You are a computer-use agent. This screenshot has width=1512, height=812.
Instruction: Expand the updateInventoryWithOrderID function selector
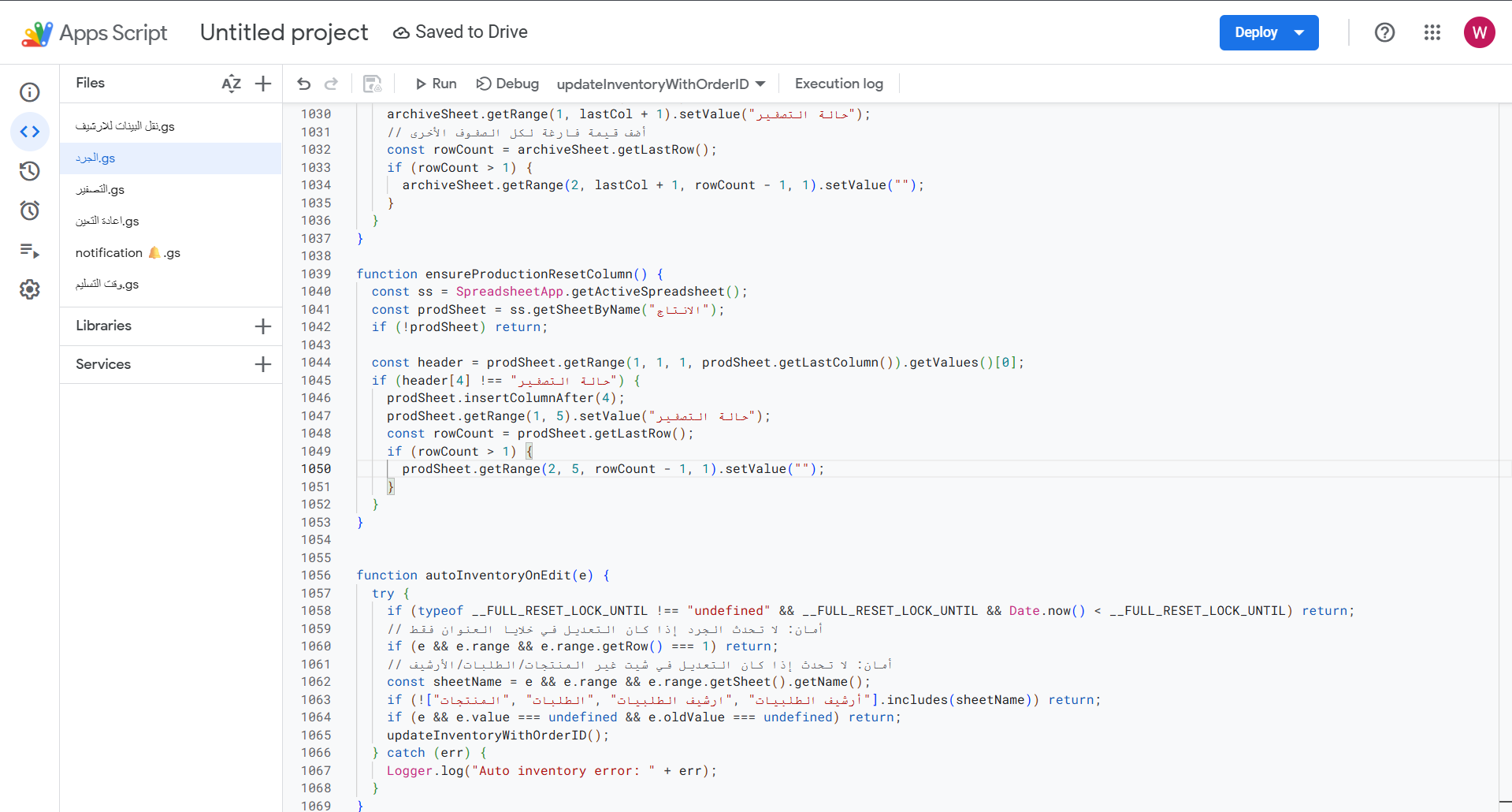[660, 84]
